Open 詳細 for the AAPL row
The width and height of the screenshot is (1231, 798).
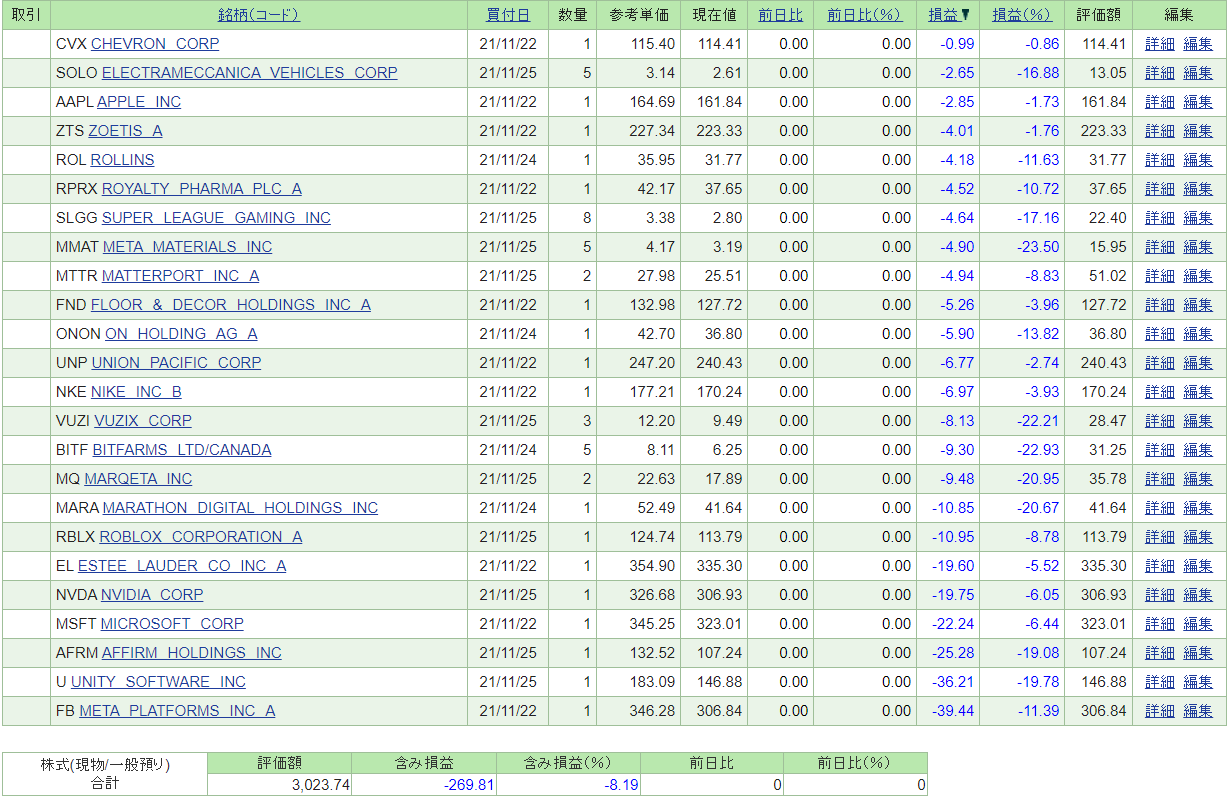click(1160, 102)
